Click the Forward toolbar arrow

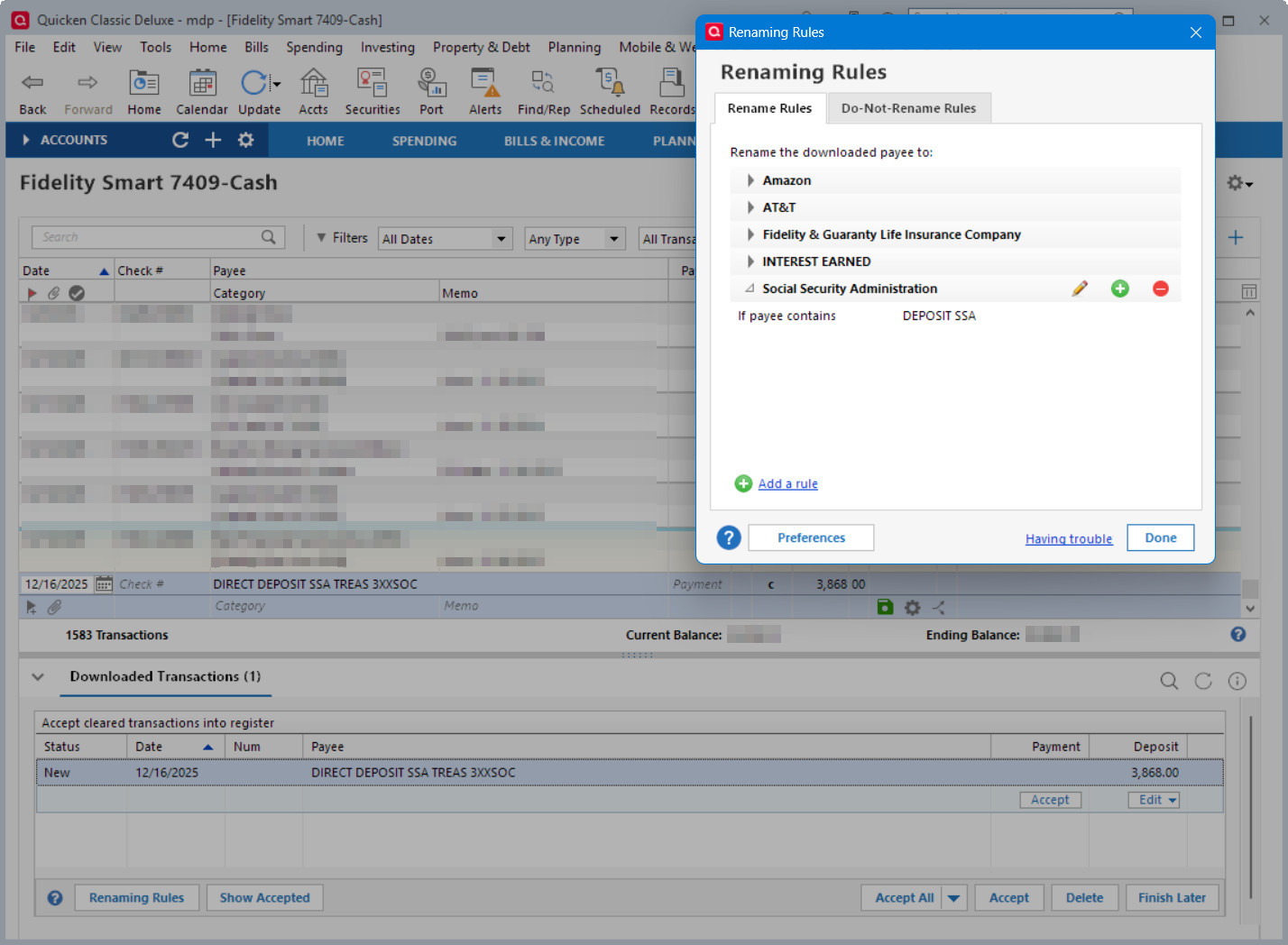pos(87,83)
